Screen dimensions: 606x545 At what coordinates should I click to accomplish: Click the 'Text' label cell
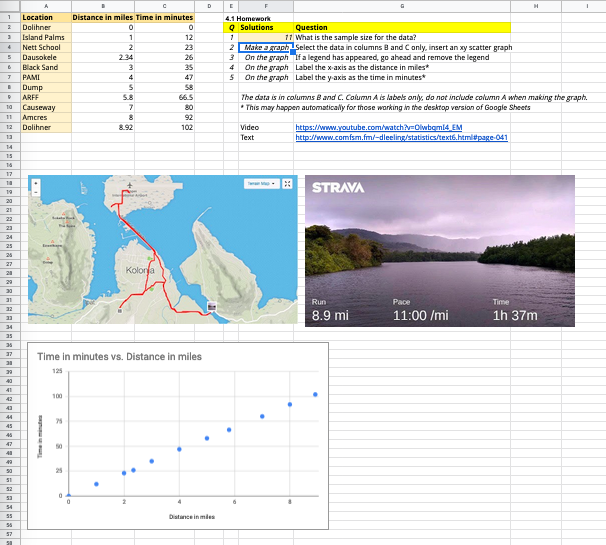coord(266,138)
